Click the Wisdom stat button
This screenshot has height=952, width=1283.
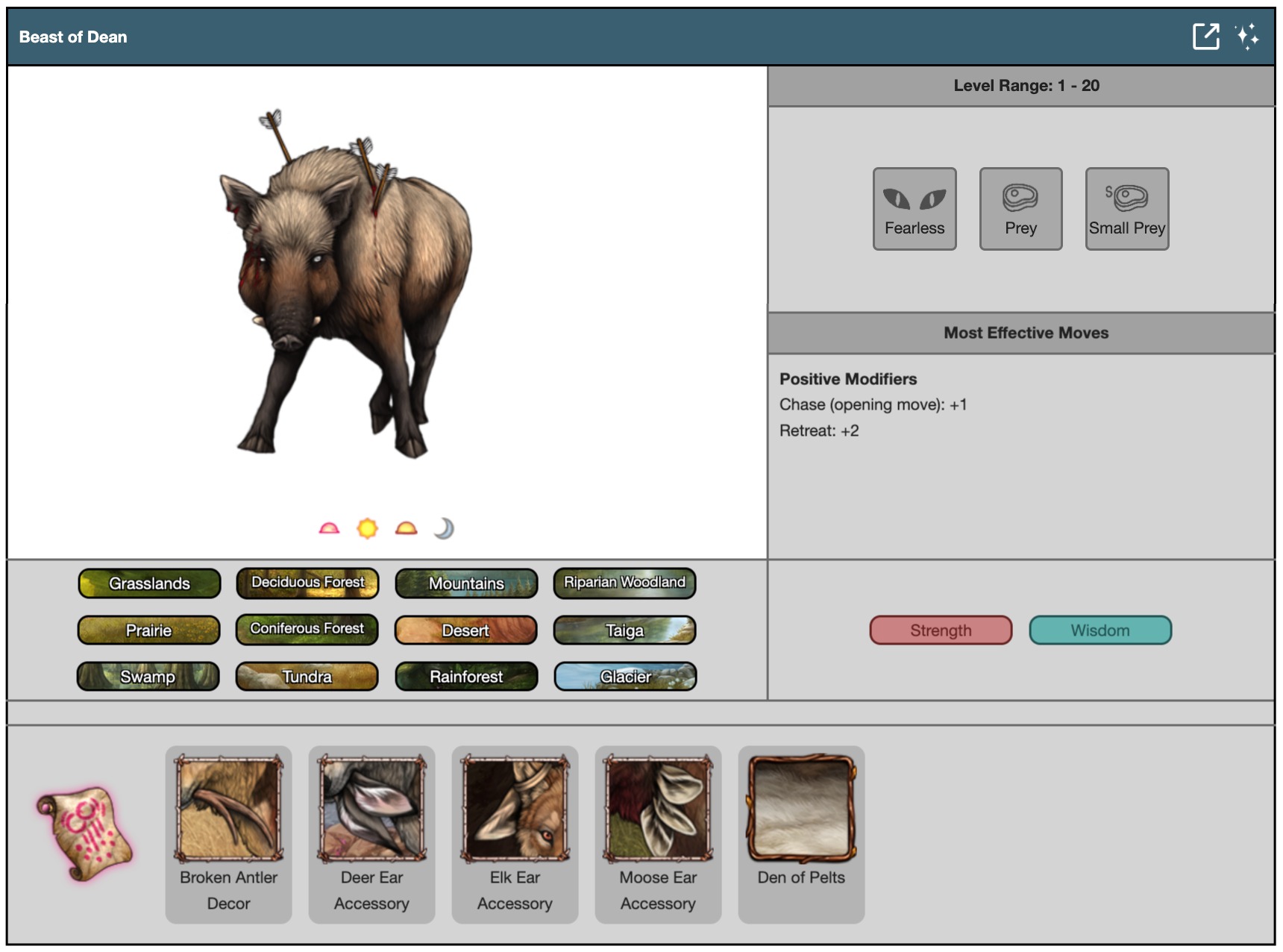(x=1100, y=630)
